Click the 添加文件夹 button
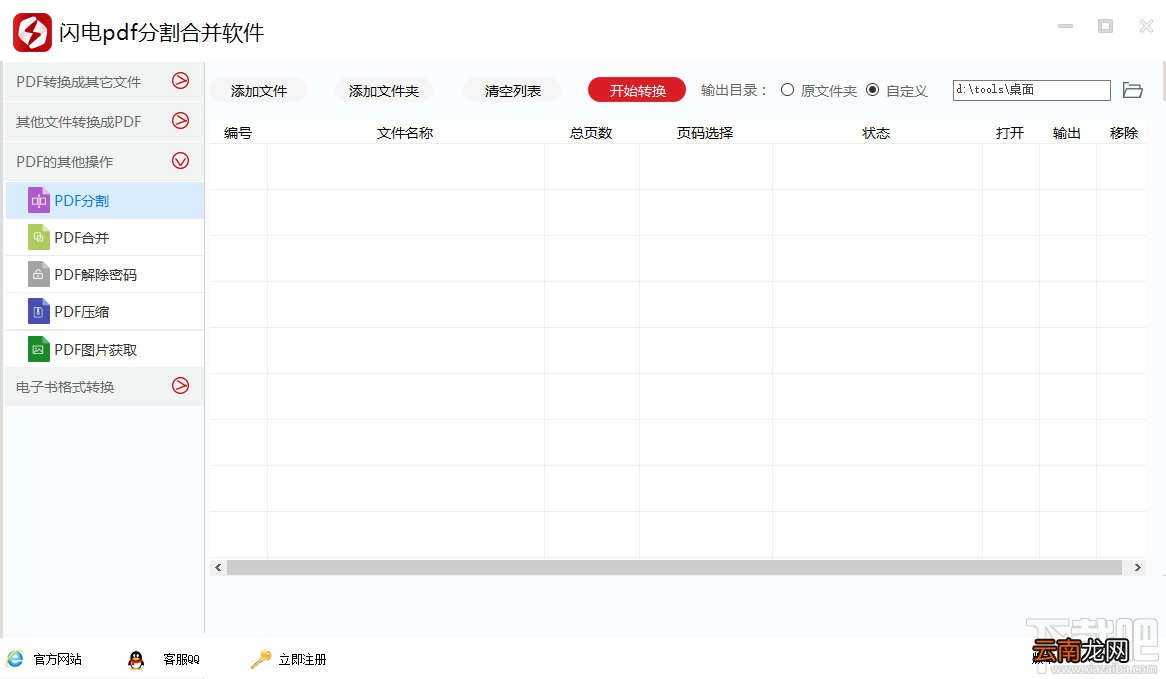1166x679 pixels. (384, 91)
